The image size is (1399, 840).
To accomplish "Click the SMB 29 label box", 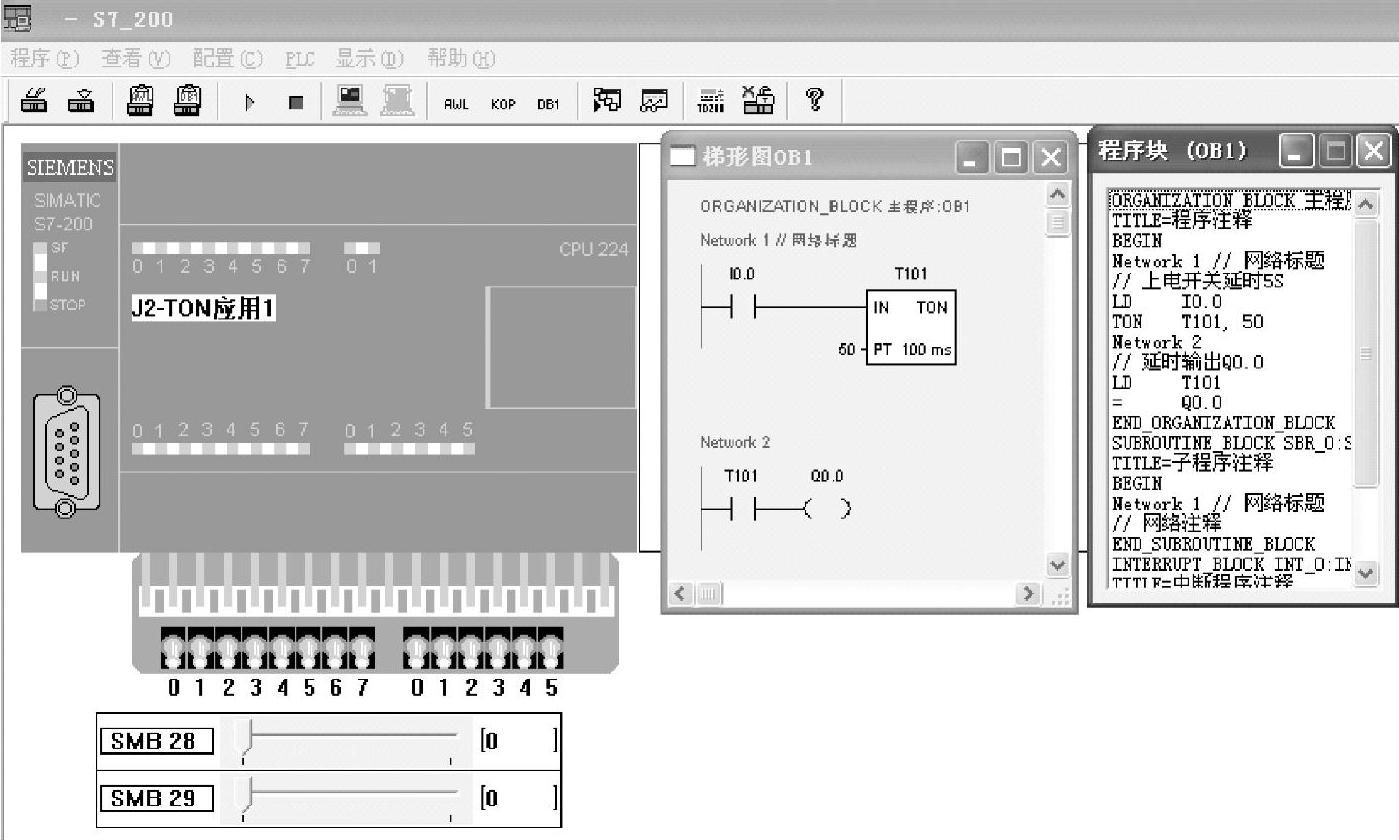I will point(156,798).
